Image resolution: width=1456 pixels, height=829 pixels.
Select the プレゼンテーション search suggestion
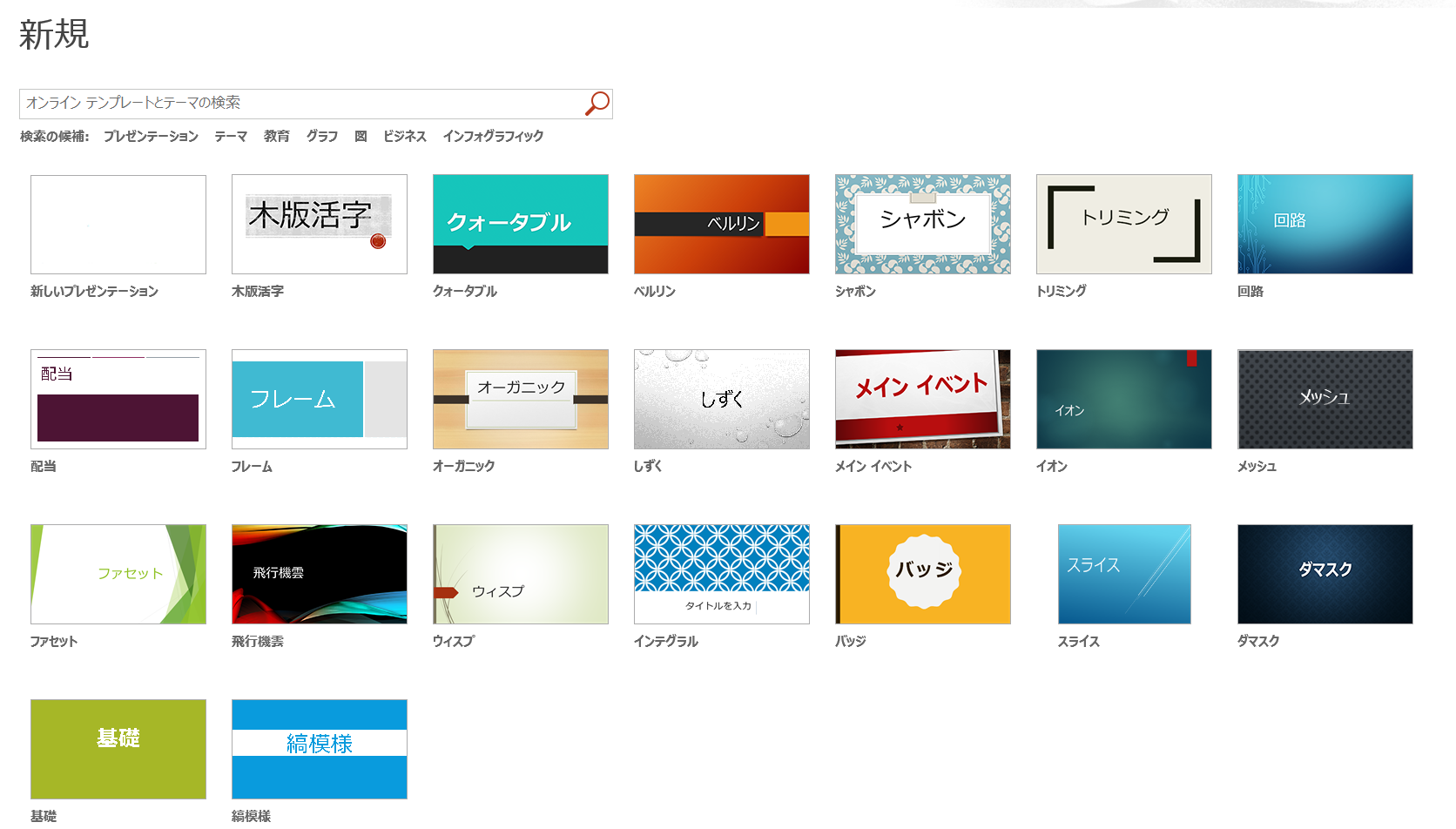click(151, 137)
